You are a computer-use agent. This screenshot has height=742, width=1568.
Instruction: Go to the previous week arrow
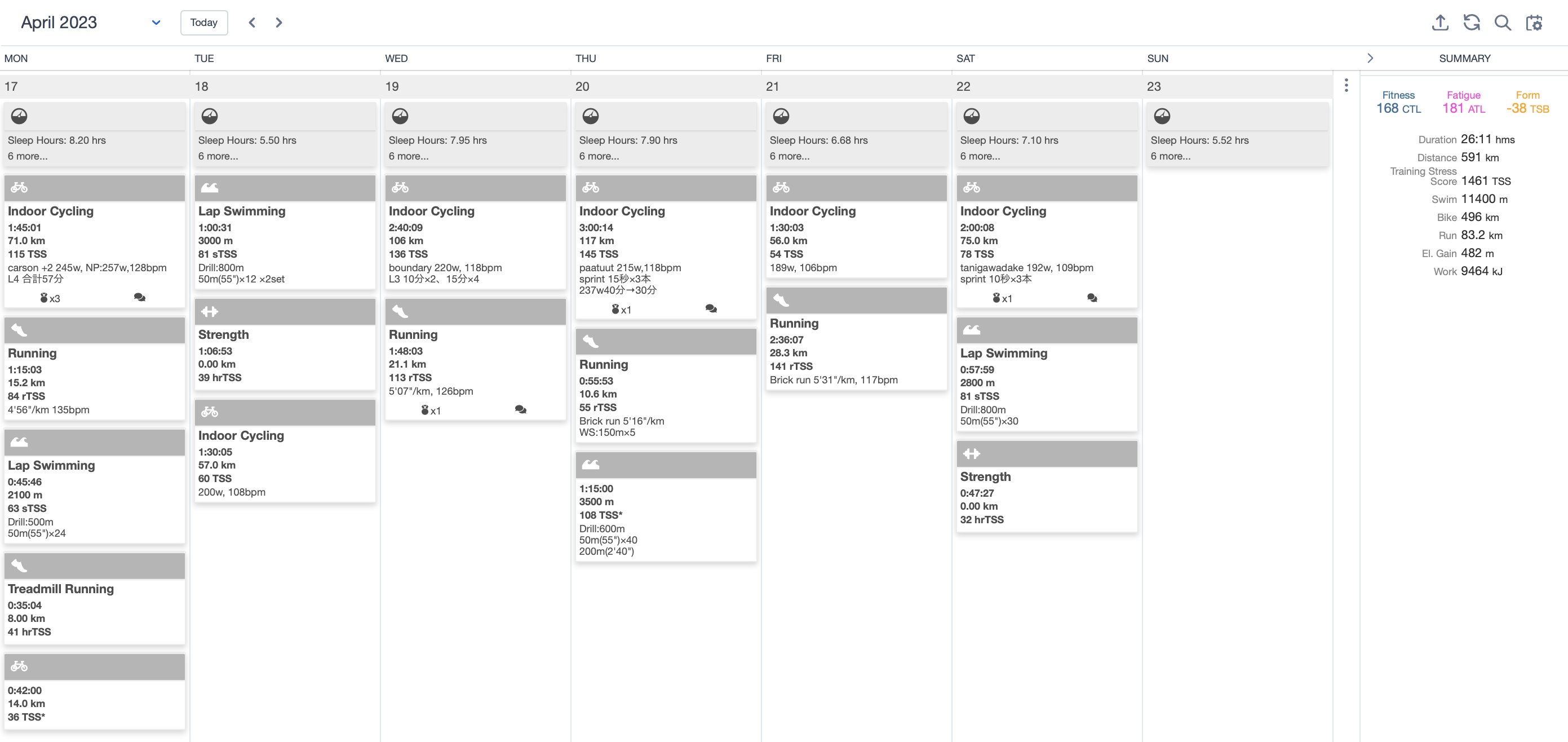tap(252, 23)
